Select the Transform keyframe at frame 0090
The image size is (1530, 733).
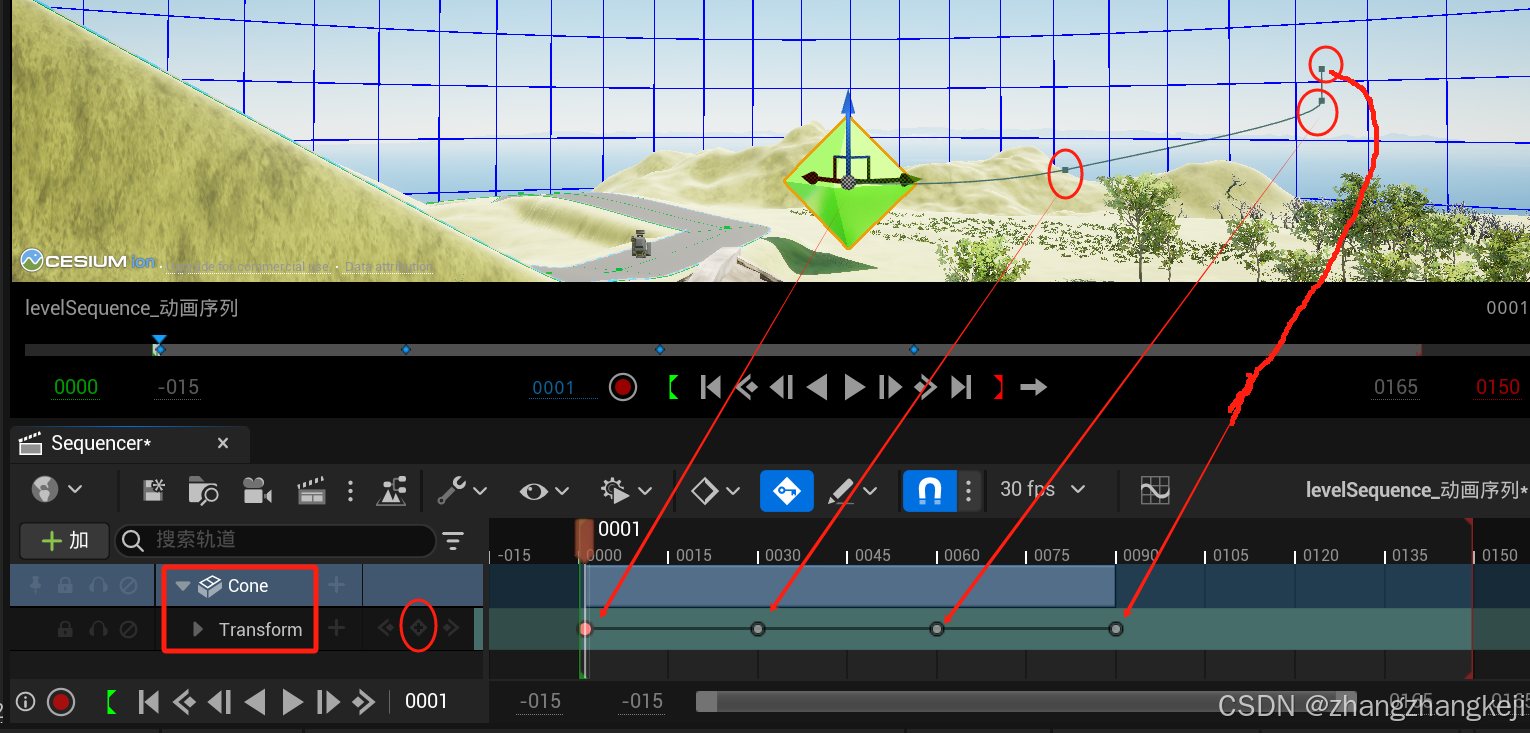coord(1116,629)
